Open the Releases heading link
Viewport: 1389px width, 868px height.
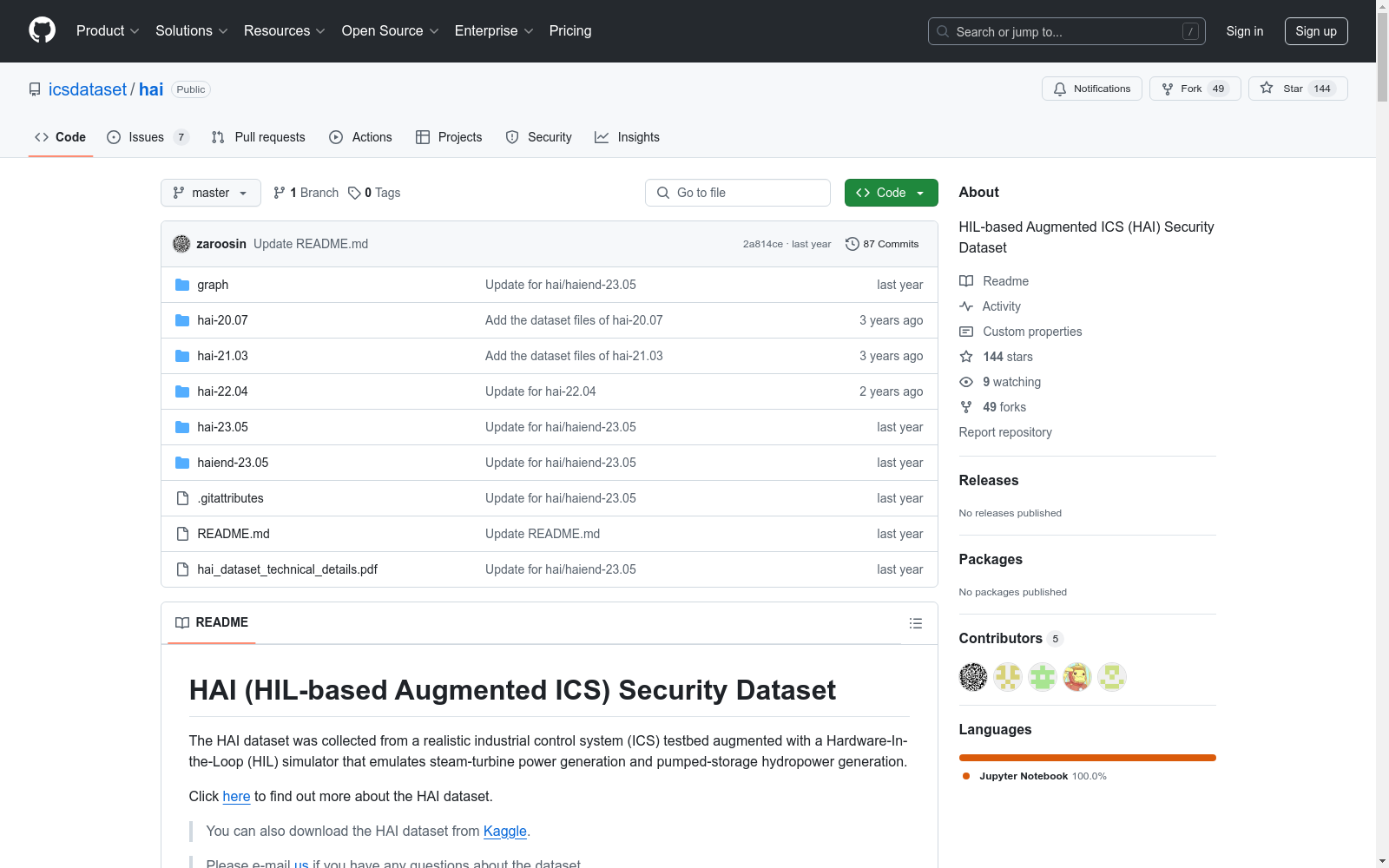point(988,480)
